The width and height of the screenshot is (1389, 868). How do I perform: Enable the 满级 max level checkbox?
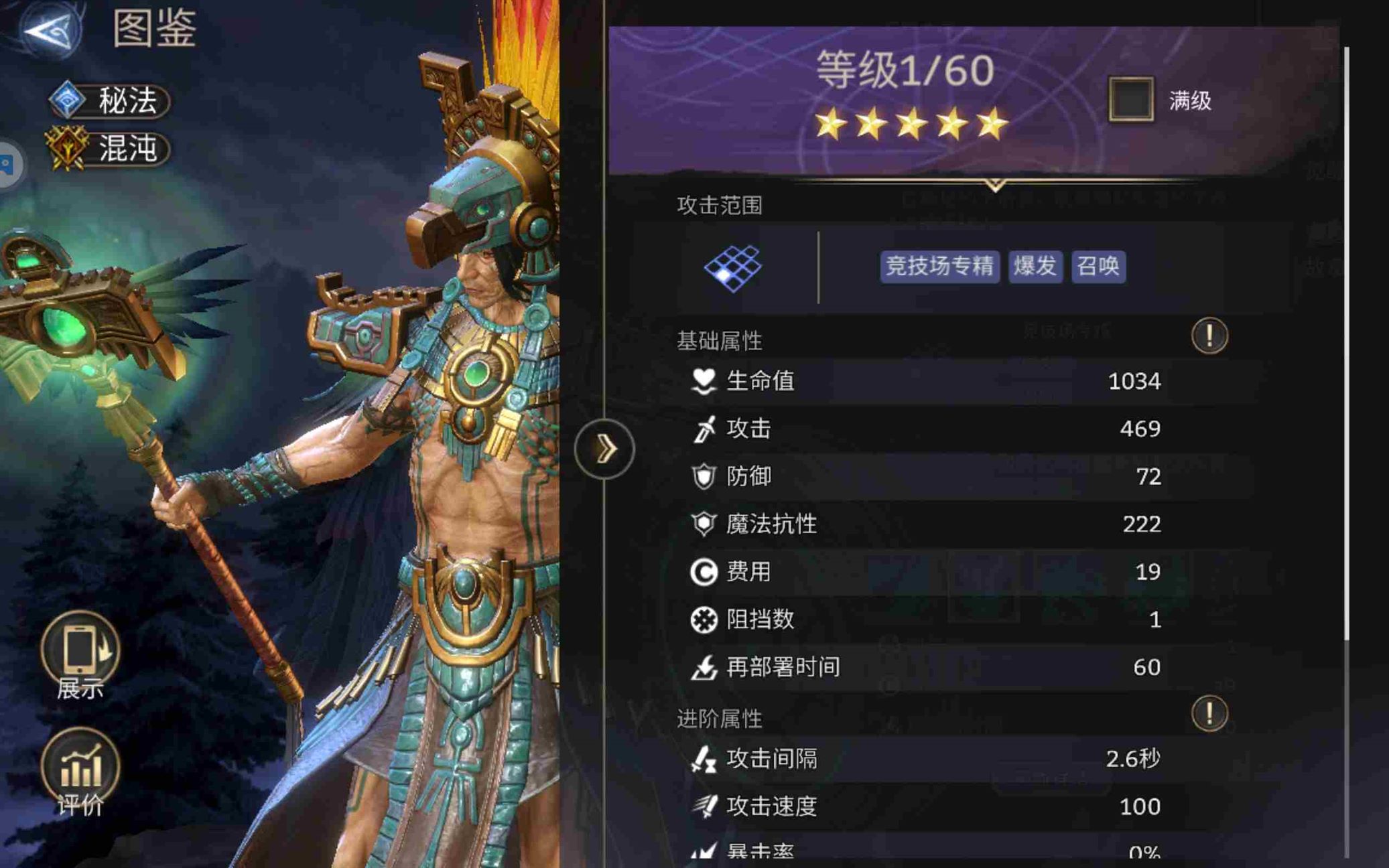coord(1131,100)
